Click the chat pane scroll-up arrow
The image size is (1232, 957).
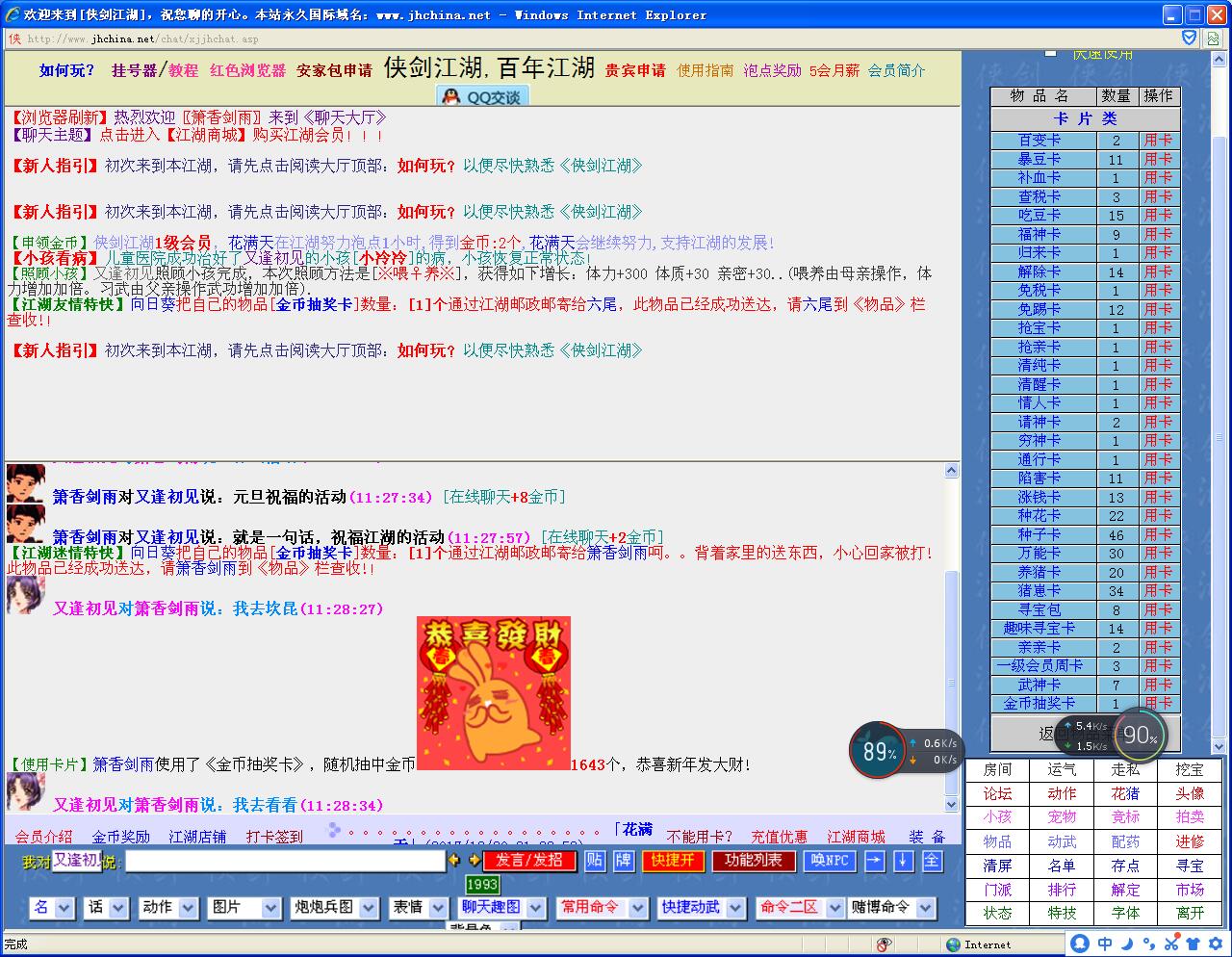pyautogui.click(x=952, y=471)
